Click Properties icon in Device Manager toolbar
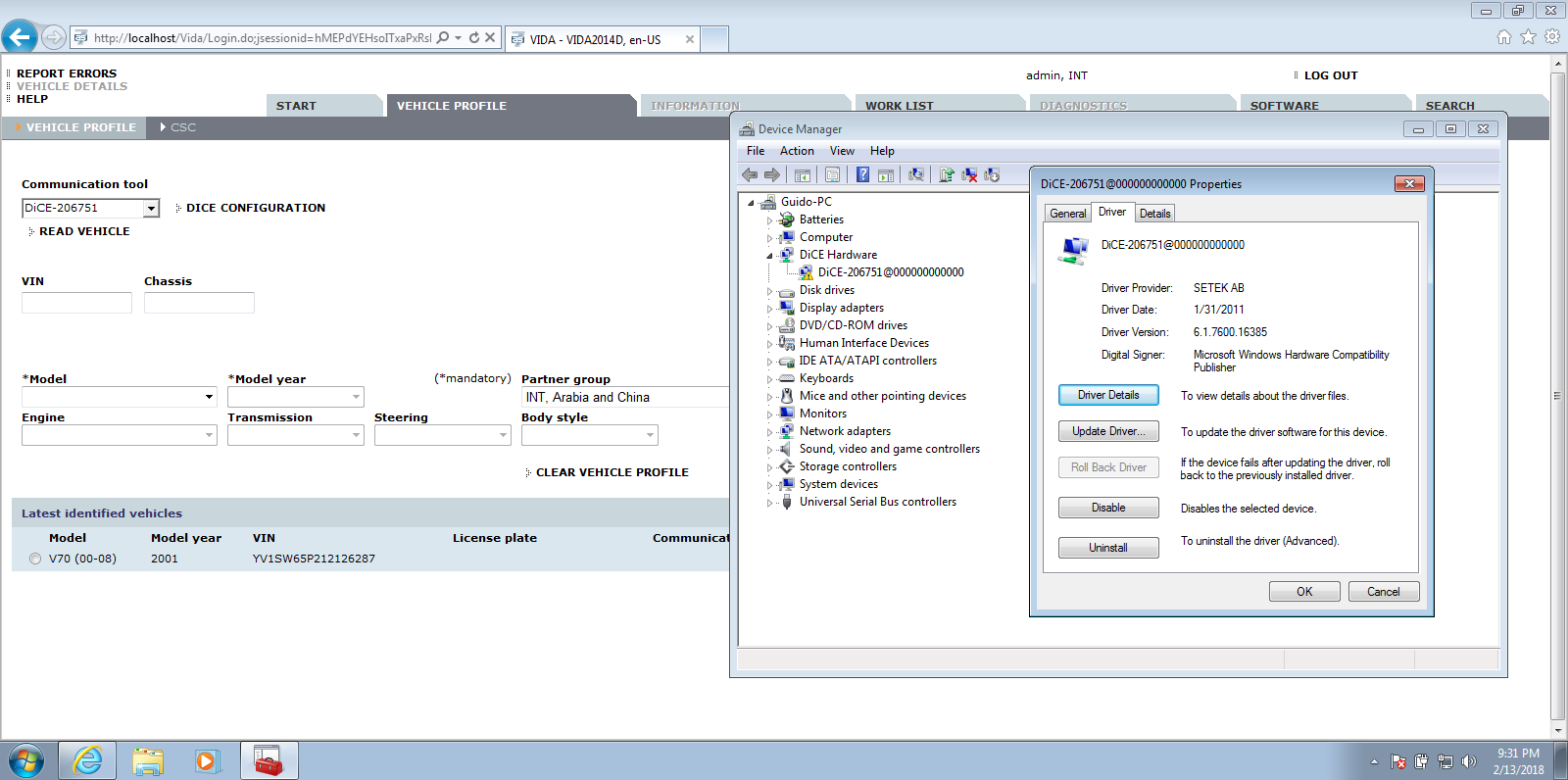Viewport: 1568px width, 780px height. click(x=832, y=174)
